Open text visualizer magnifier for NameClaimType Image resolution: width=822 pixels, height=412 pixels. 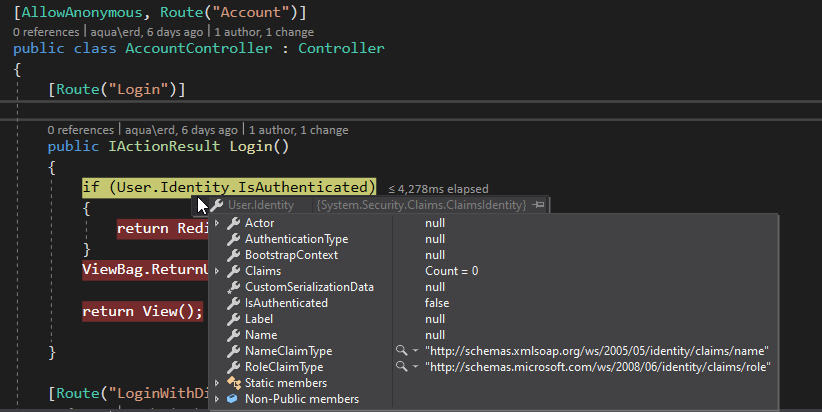402,351
